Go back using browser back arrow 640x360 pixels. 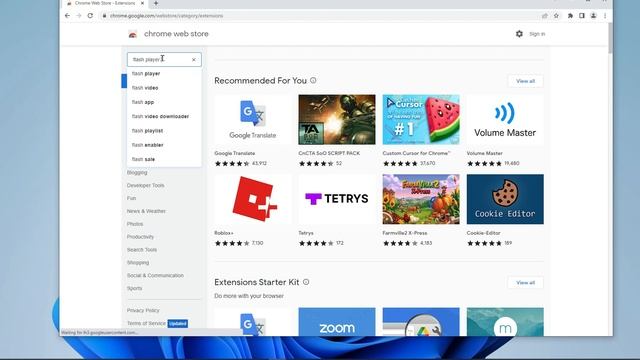point(67,16)
